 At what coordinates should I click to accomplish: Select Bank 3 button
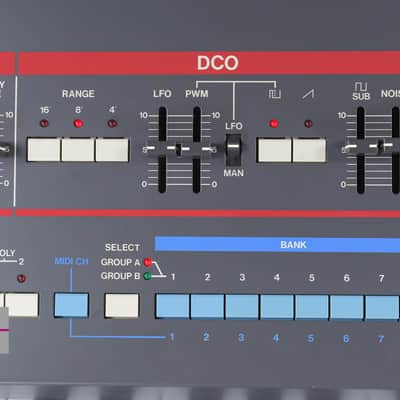coord(242,307)
